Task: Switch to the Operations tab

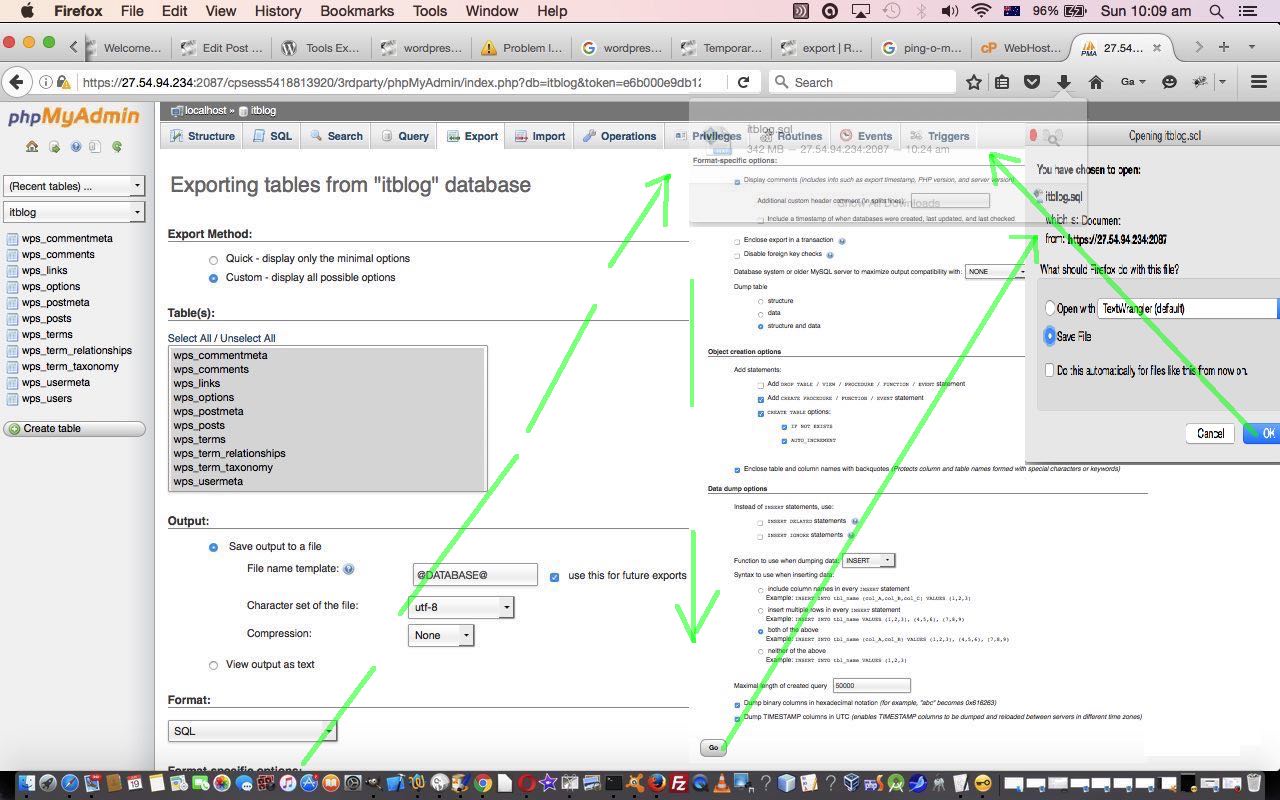Action: [x=619, y=136]
